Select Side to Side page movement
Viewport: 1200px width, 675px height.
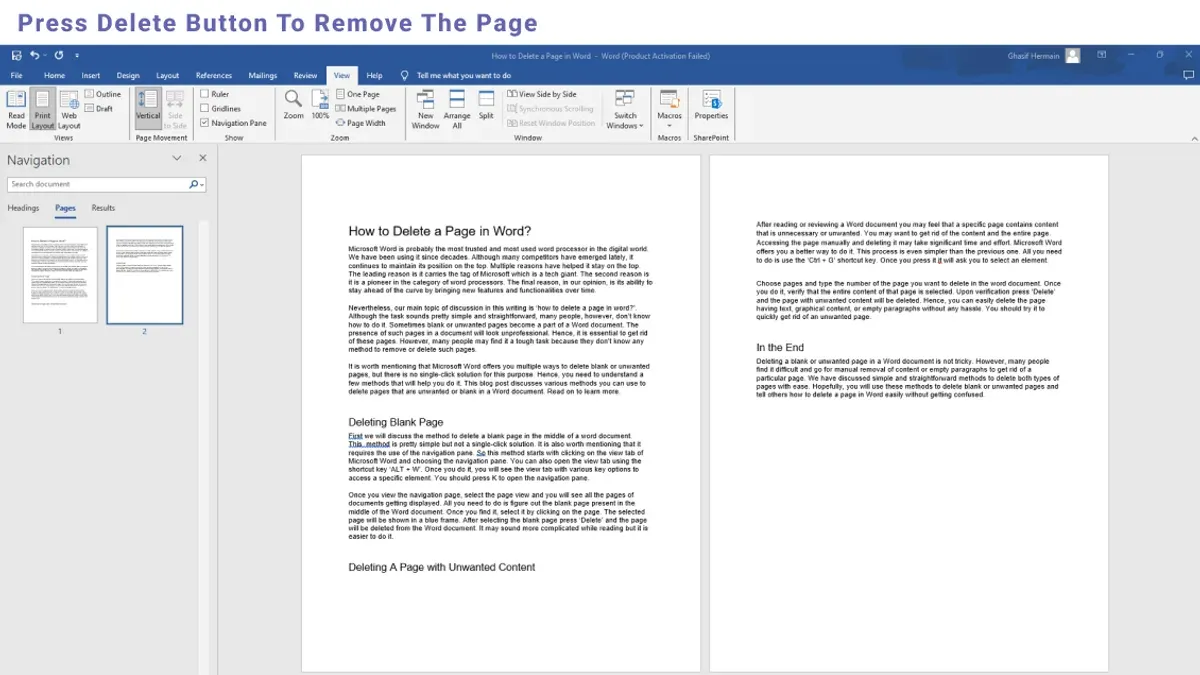[x=175, y=109]
